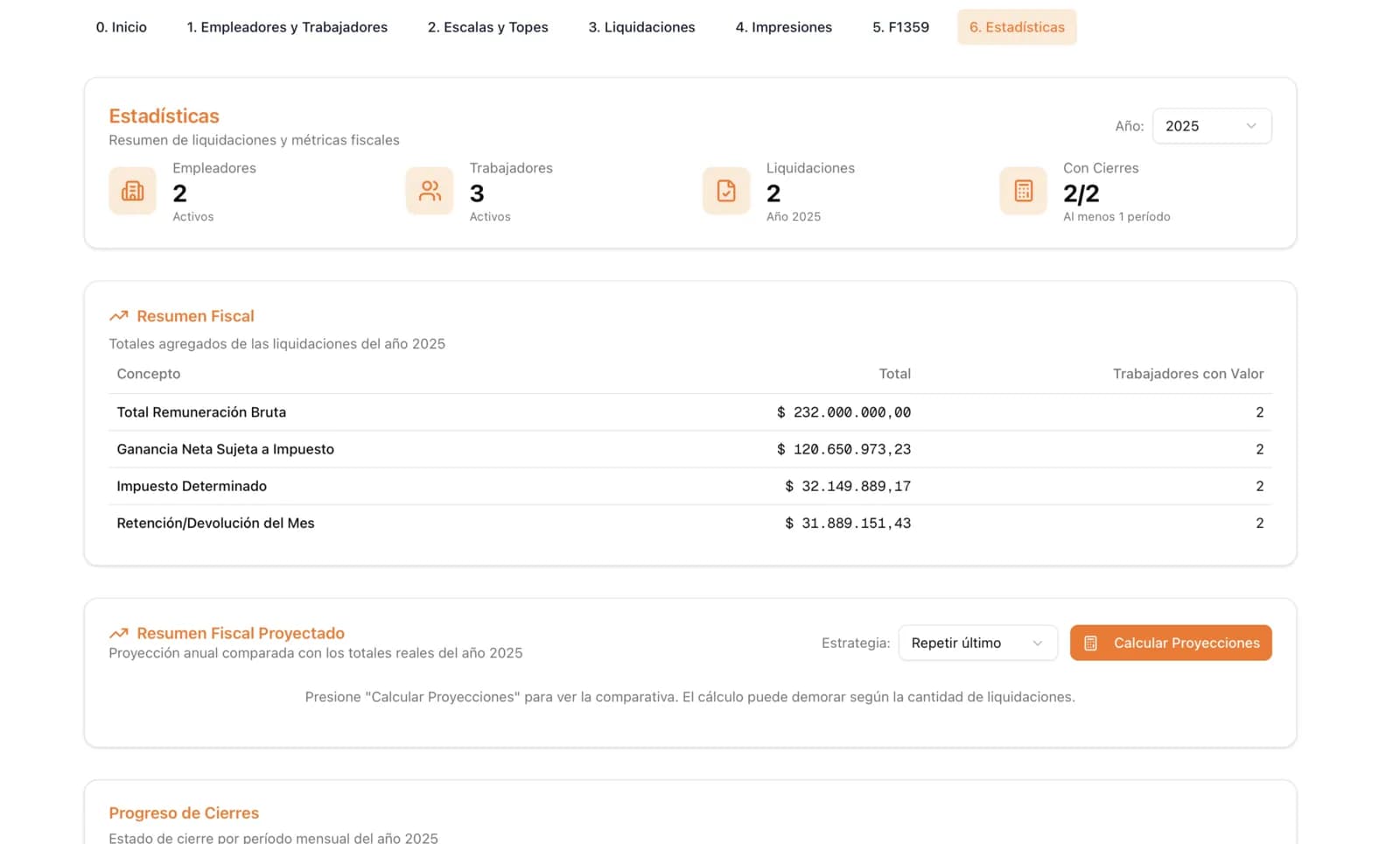This screenshot has height=844, width=1400.
Task: Open the Año dropdown showing 2025
Action: click(x=1212, y=125)
